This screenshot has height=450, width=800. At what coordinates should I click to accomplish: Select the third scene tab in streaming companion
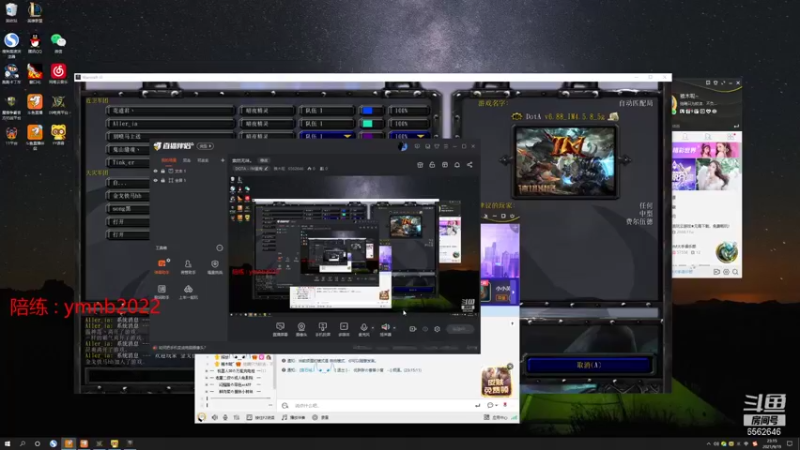click(203, 160)
